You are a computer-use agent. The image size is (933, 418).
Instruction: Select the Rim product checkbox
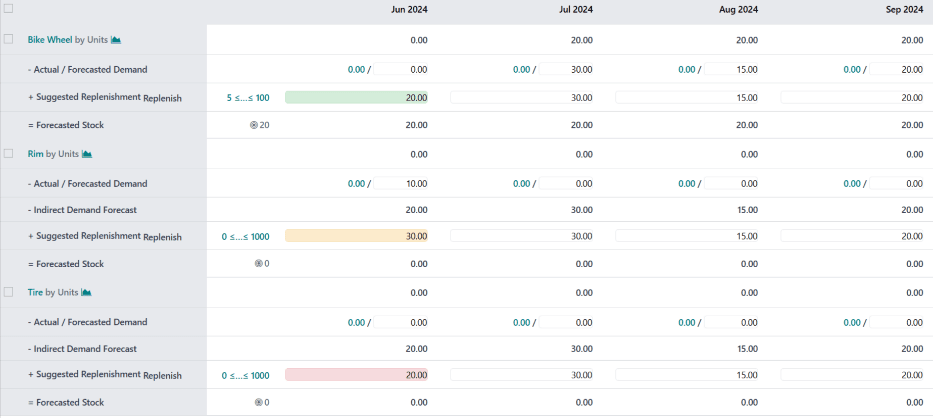click(x=9, y=154)
